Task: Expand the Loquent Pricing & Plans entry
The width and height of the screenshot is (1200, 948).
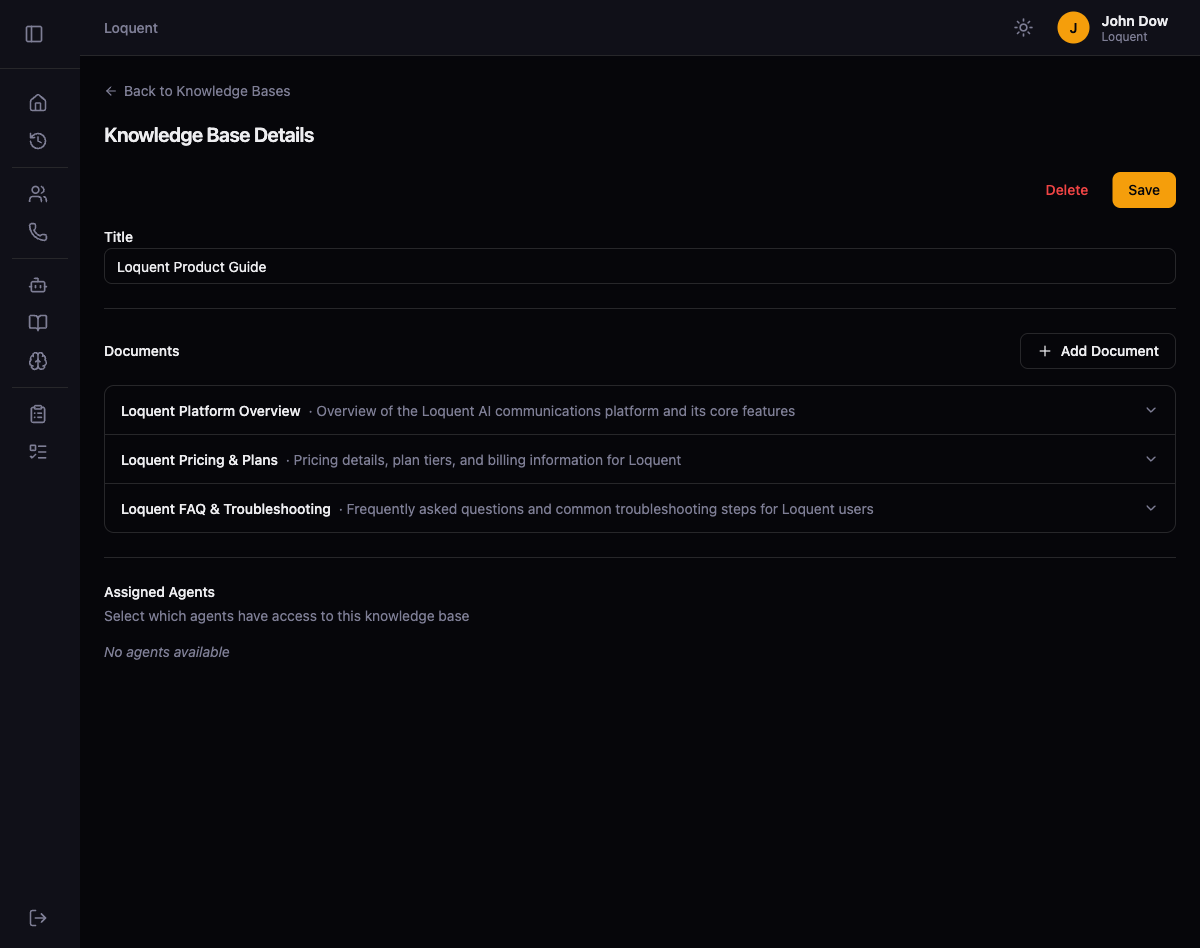Action: click(x=1150, y=459)
